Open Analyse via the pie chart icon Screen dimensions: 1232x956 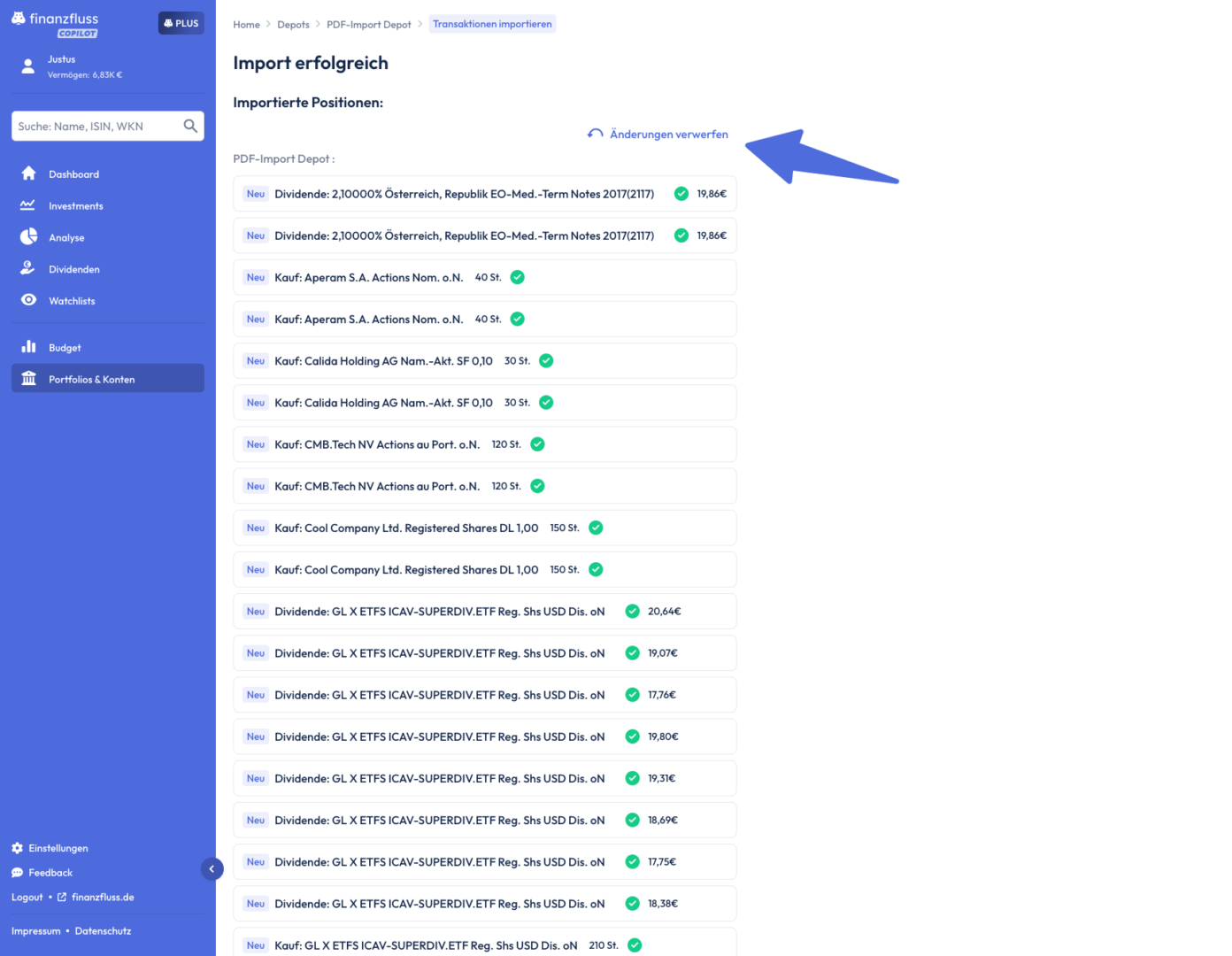(x=28, y=236)
